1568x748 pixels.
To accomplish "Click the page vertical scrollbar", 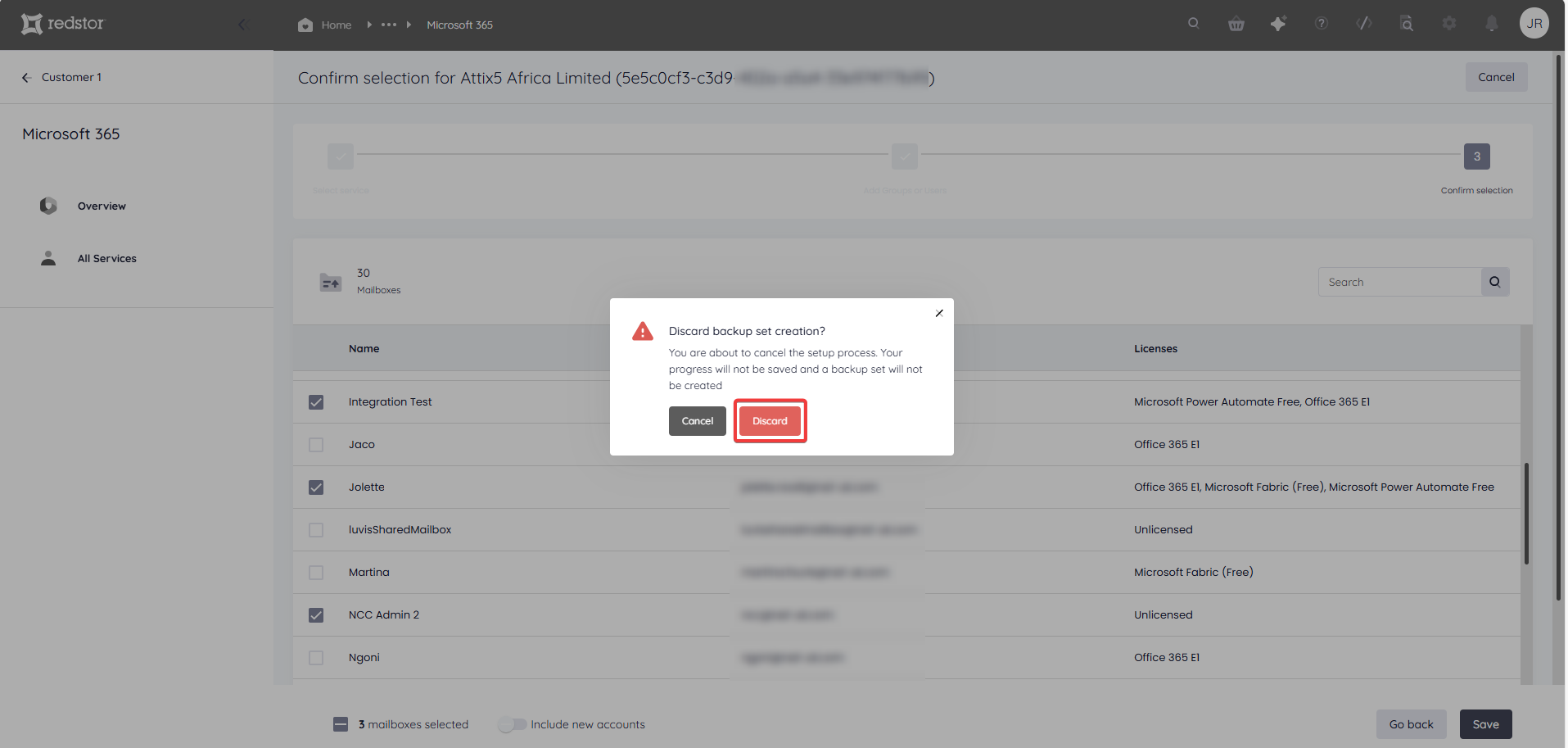I will [x=1558, y=328].
